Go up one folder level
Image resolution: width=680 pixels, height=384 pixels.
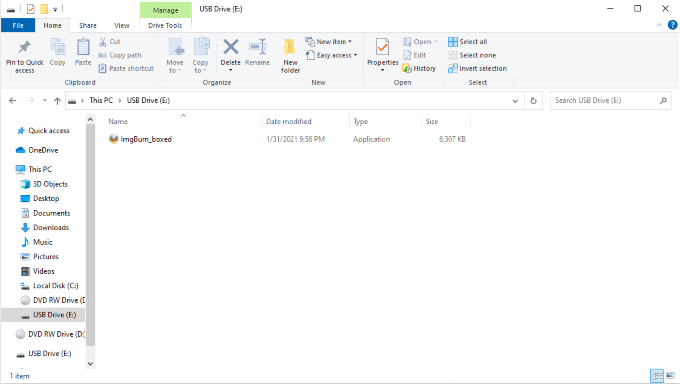click(57, 101)
